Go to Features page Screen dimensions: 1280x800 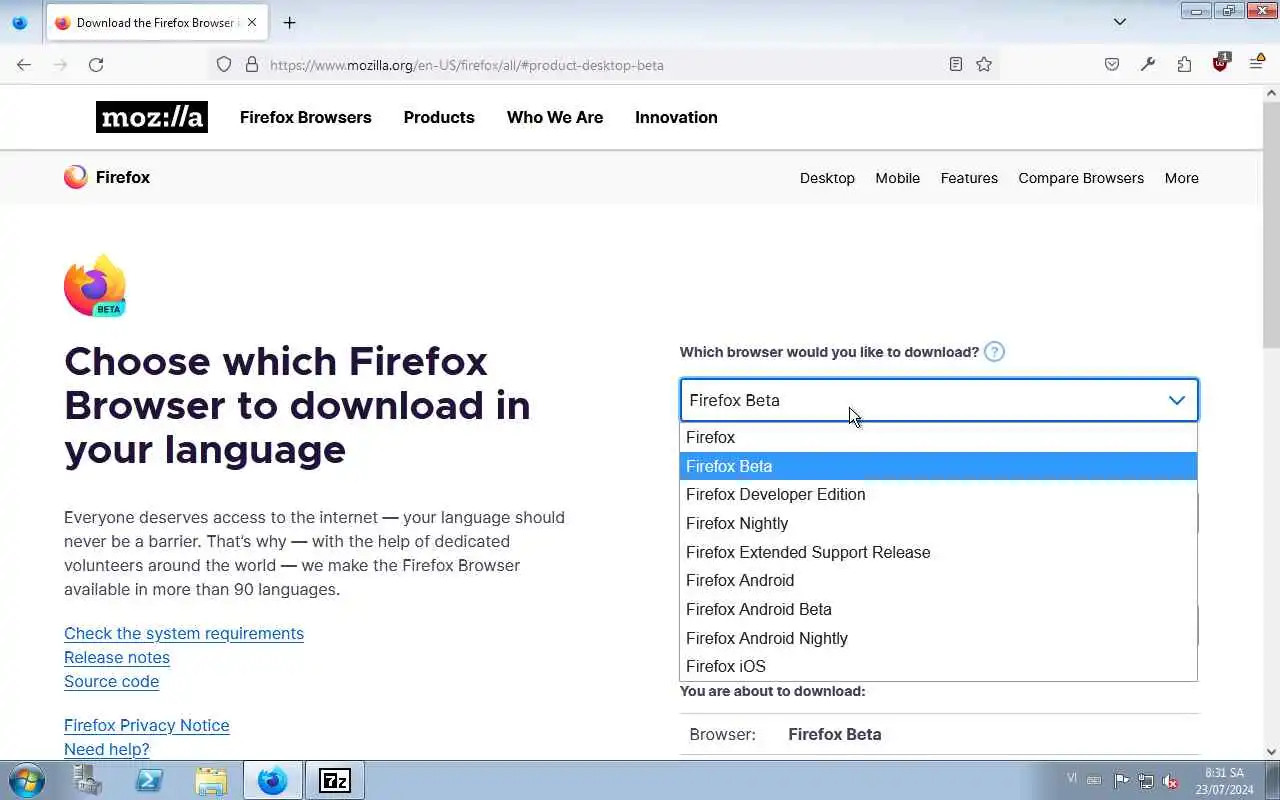(969, 178)
